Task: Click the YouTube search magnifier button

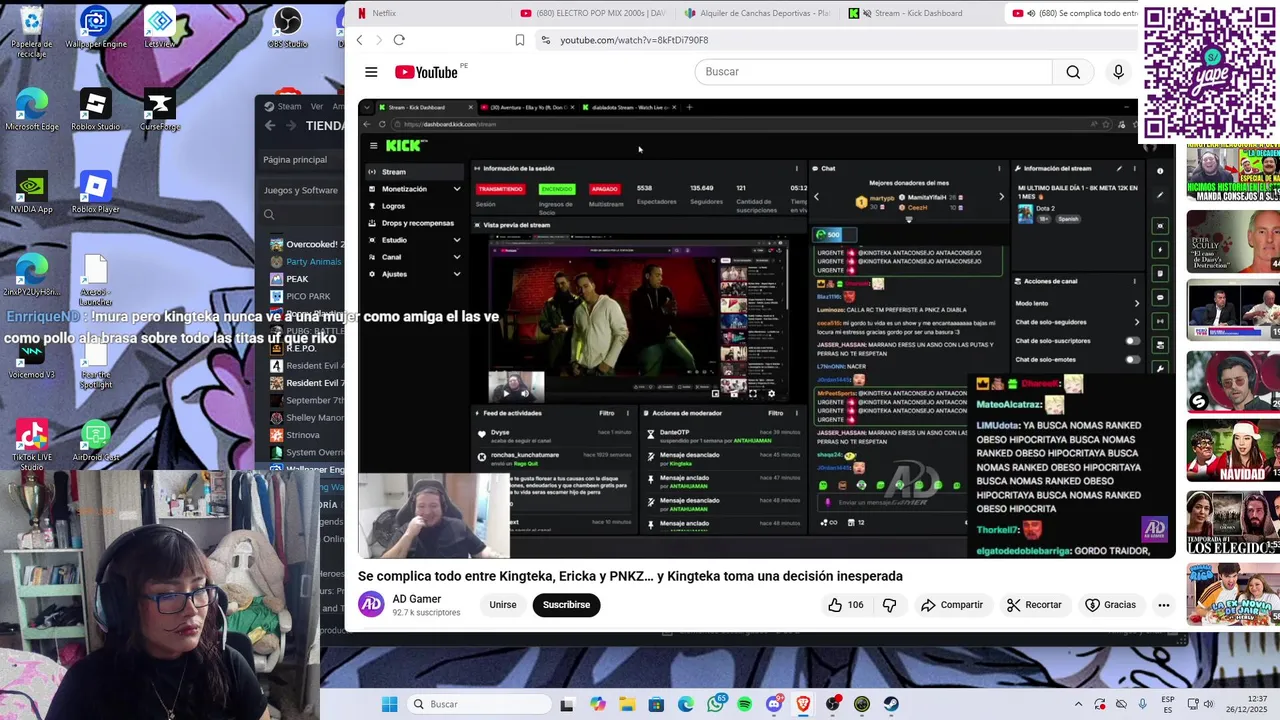Action: pyautogui.click(x=1073, y=72)
